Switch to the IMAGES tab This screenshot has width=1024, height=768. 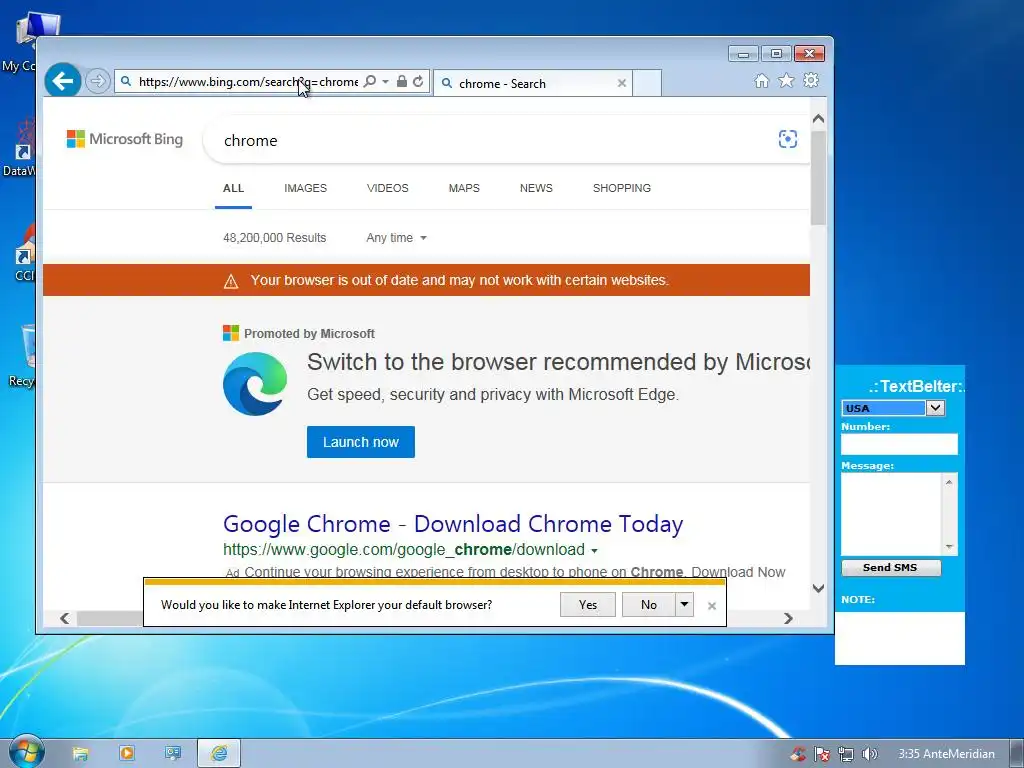tap(306, 188)
